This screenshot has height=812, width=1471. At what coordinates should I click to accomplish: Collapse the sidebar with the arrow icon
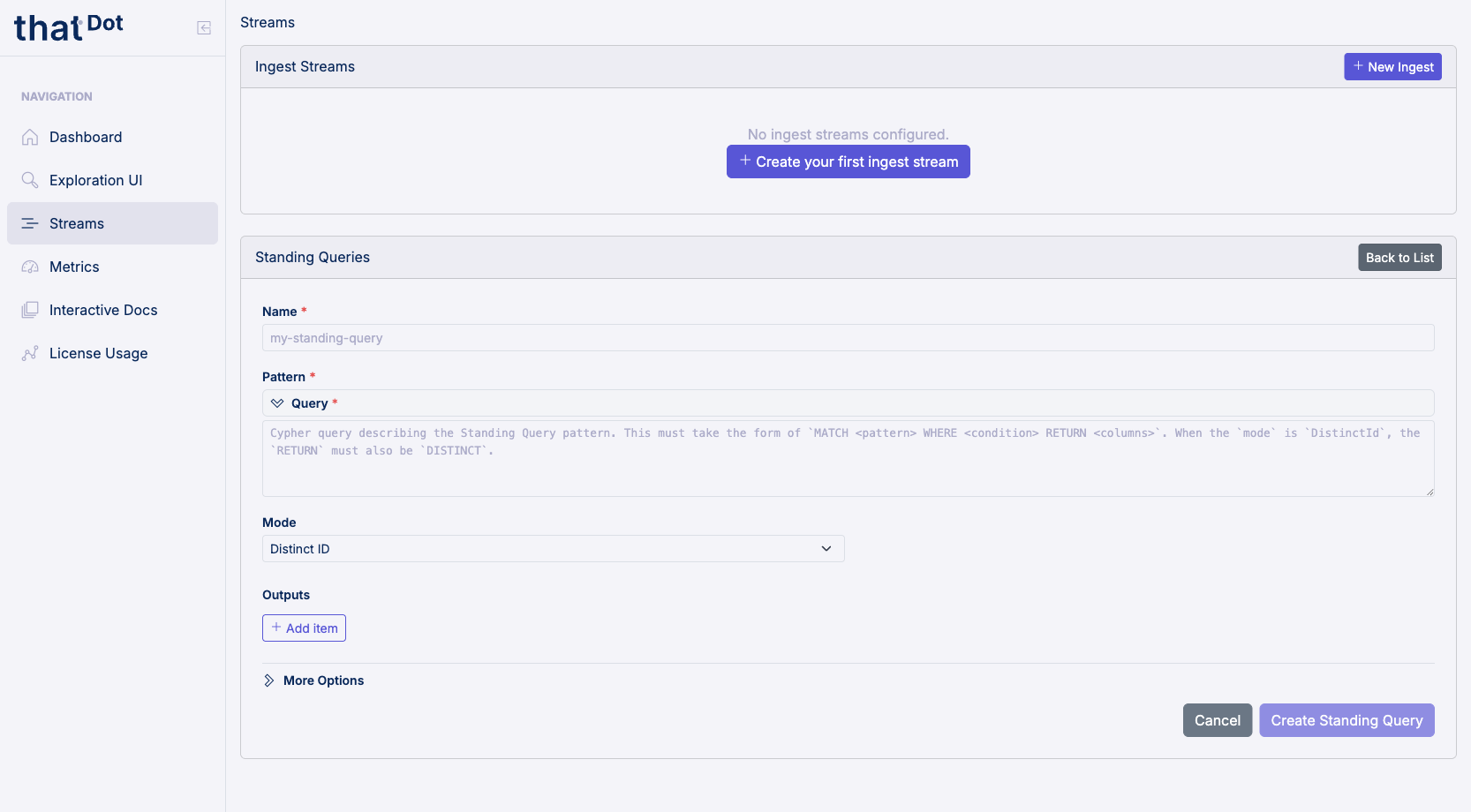(x=204, y=28)
